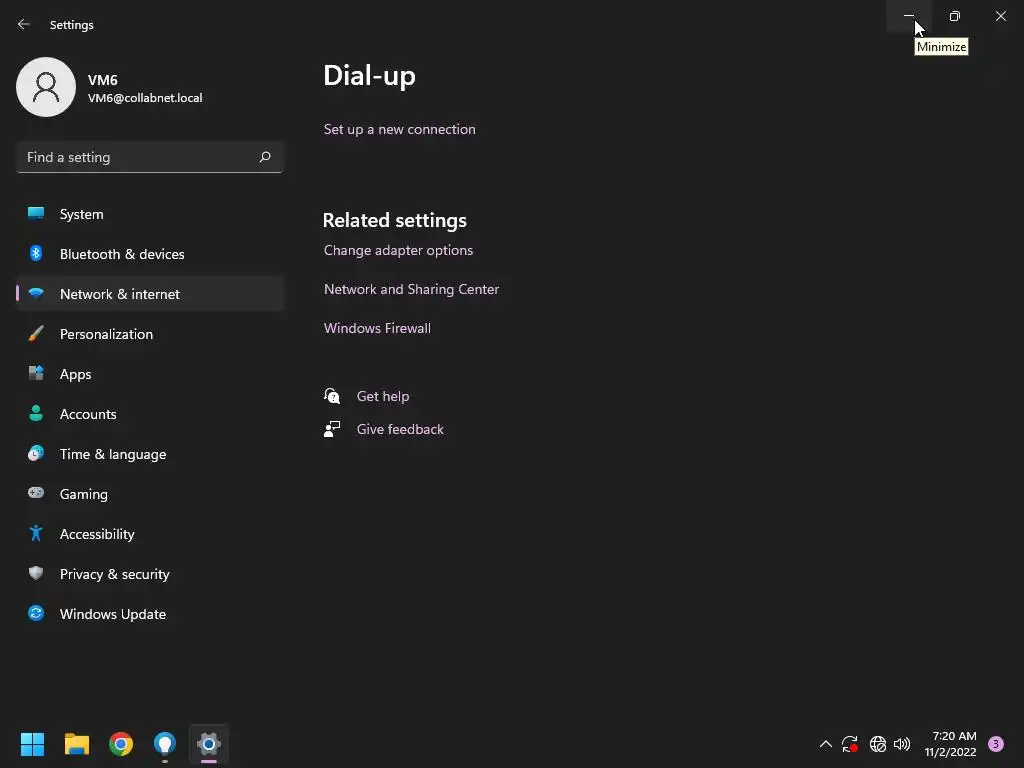This screenshot has height=768, width=1024.
Task: Open Windows Update settings
Action: click(x=150, y=614)
